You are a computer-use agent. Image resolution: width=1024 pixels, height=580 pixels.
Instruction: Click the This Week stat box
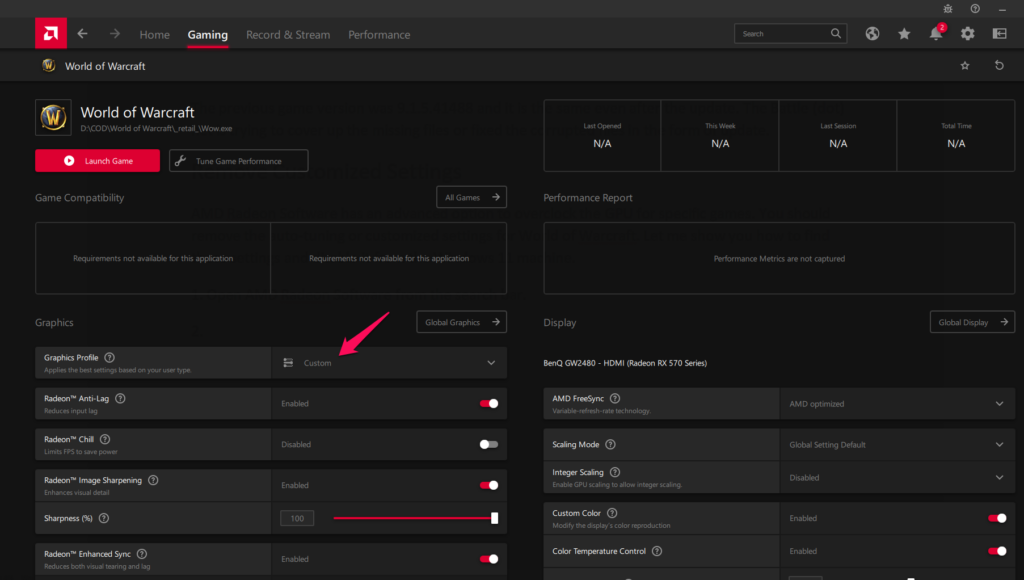(720, 135)
